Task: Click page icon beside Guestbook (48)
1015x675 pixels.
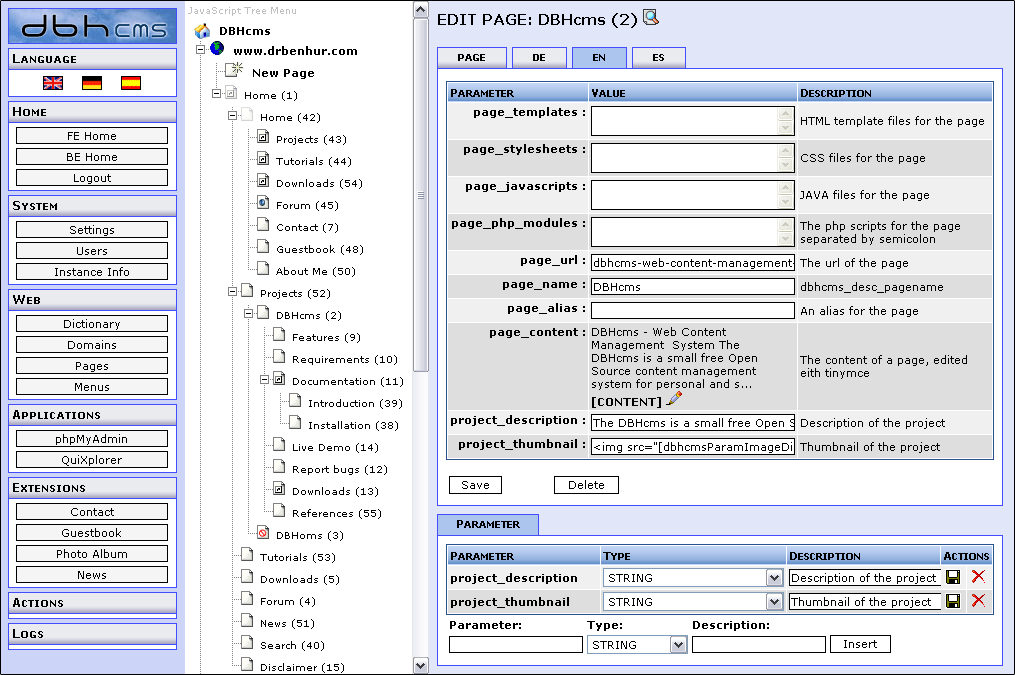Action: pos(263,247)
